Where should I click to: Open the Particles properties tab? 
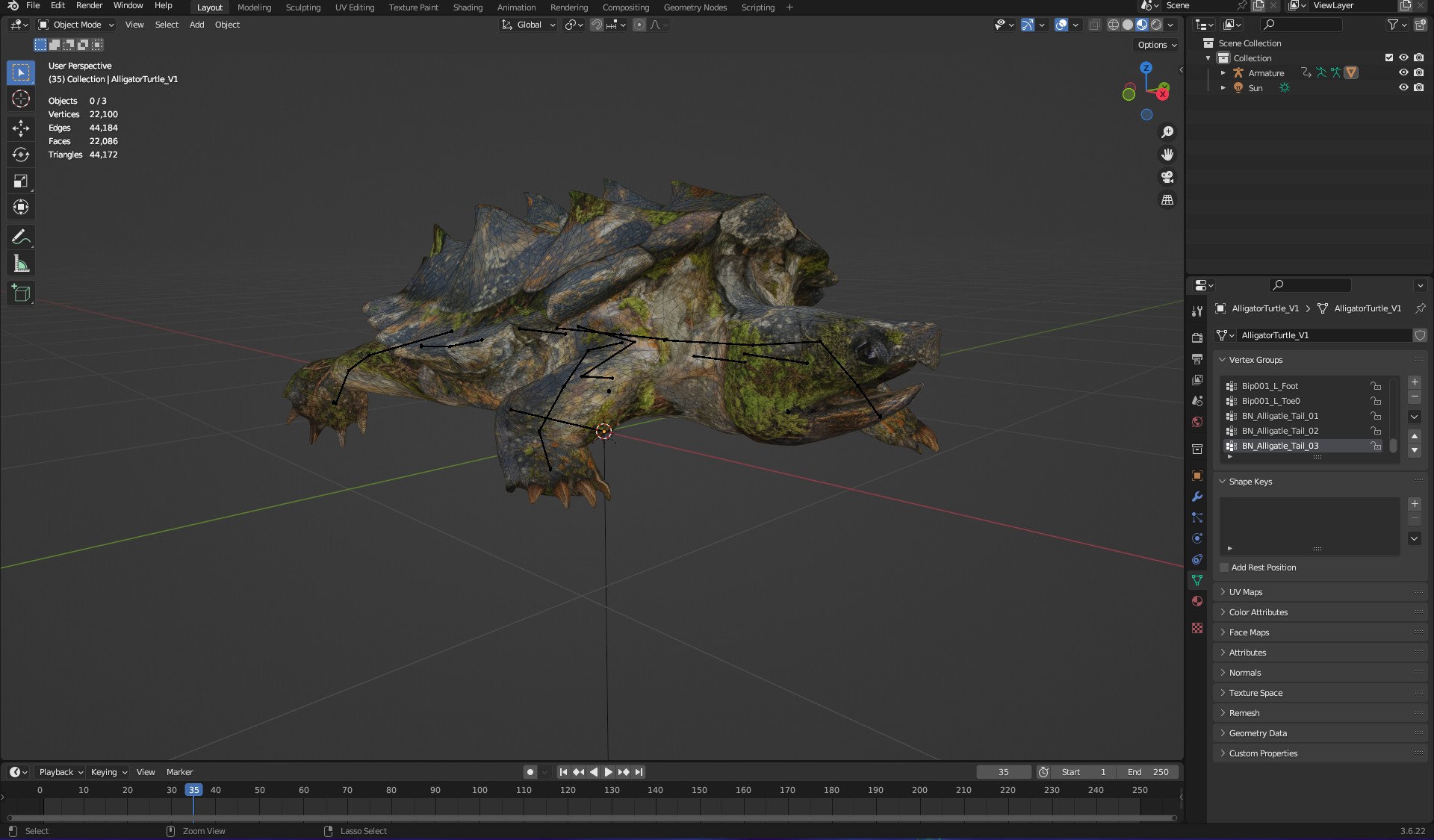coord(1197,517)
